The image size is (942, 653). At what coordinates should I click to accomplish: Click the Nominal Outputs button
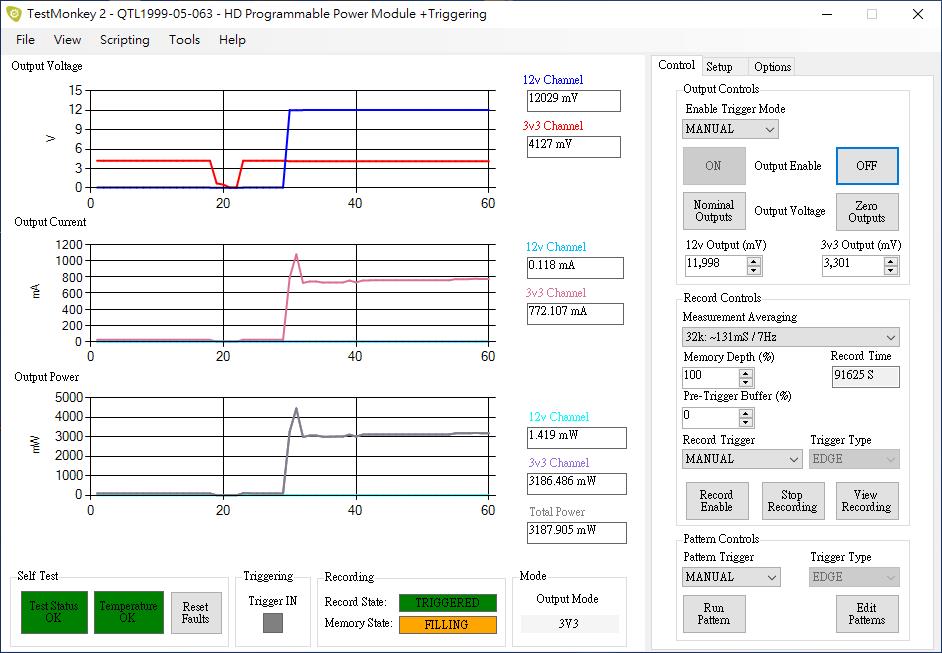coord(714,211)
